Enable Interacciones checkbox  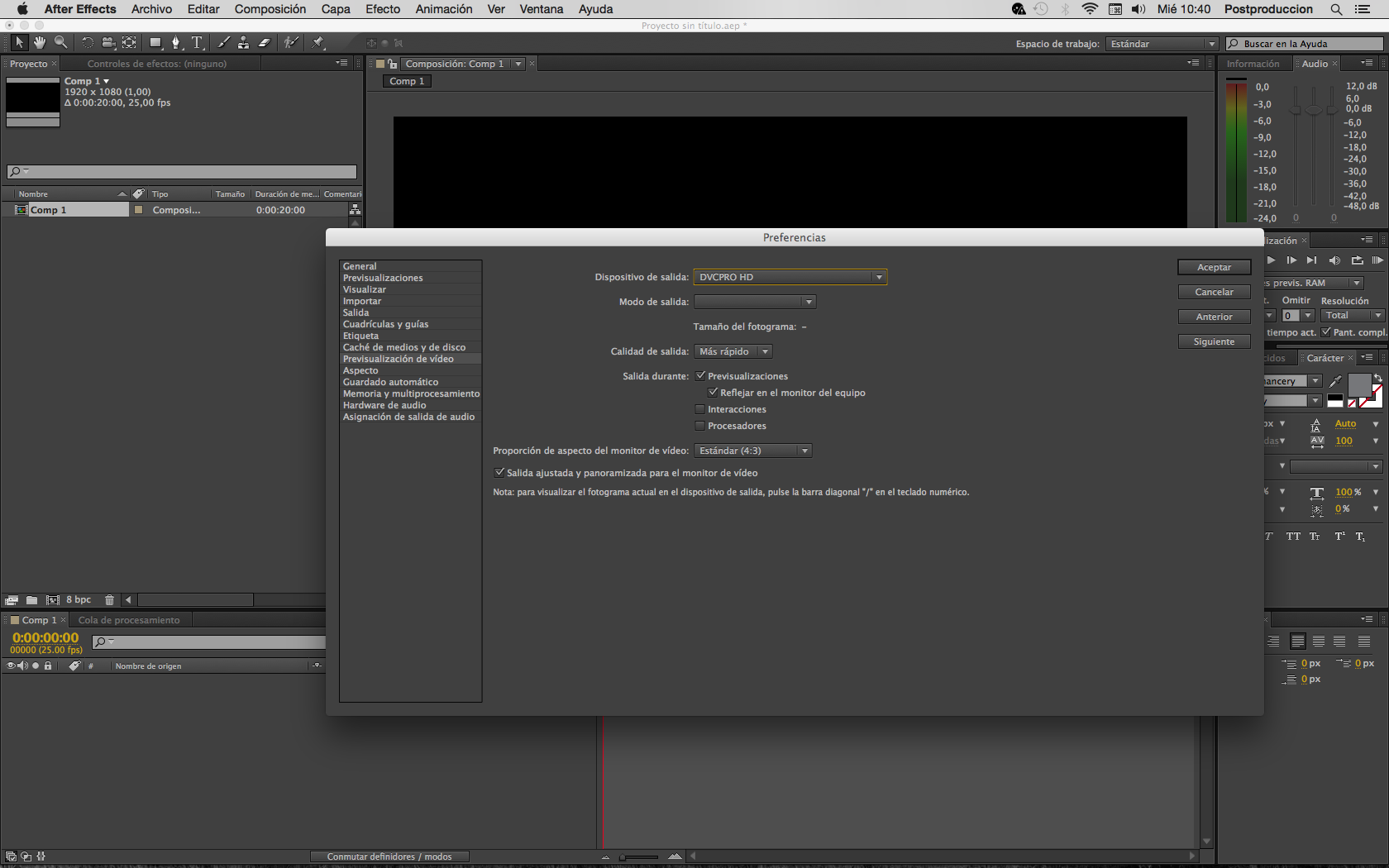700,408
